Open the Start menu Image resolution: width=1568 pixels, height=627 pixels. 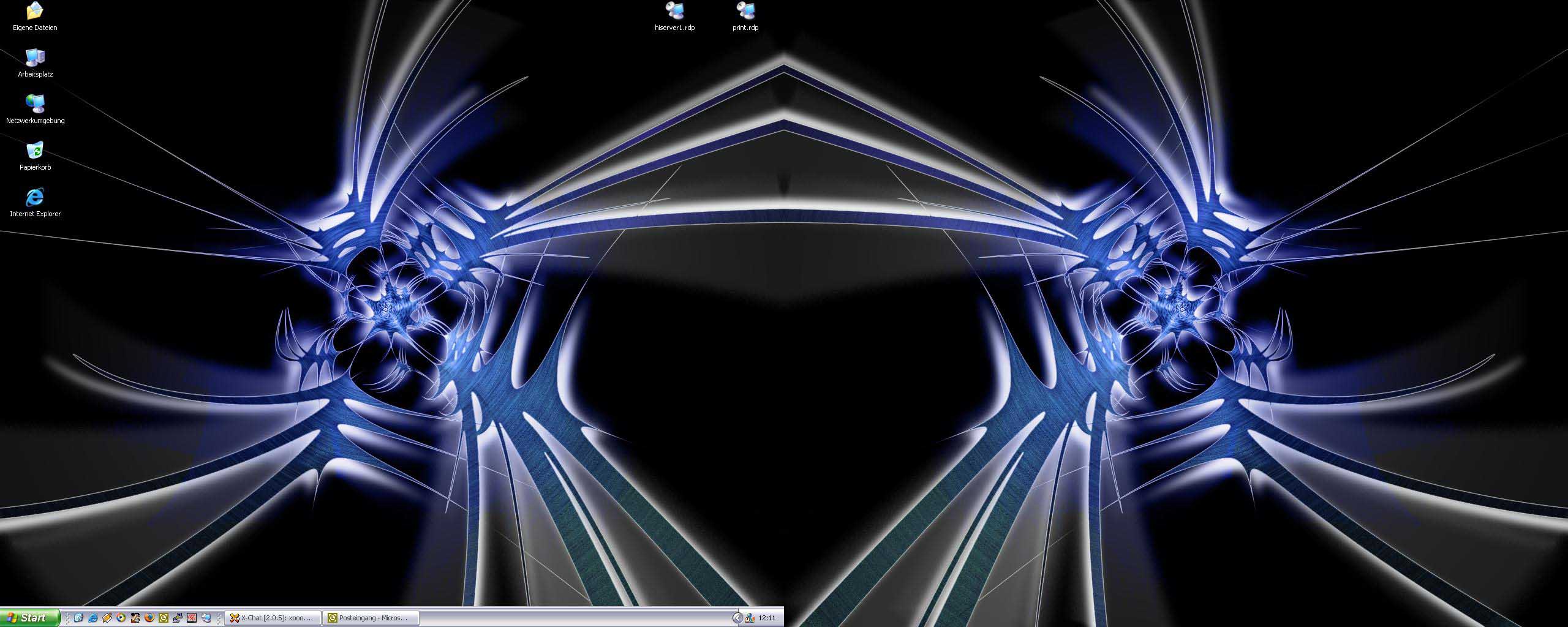[29, 618]
